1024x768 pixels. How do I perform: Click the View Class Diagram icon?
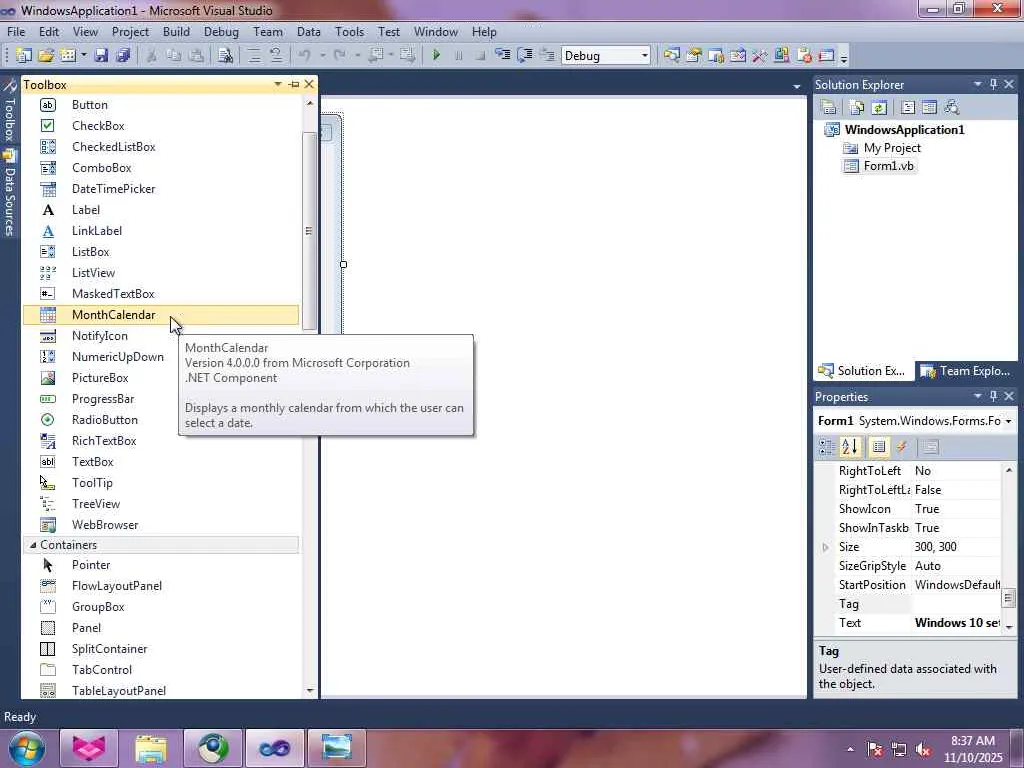tap(952, 108)
